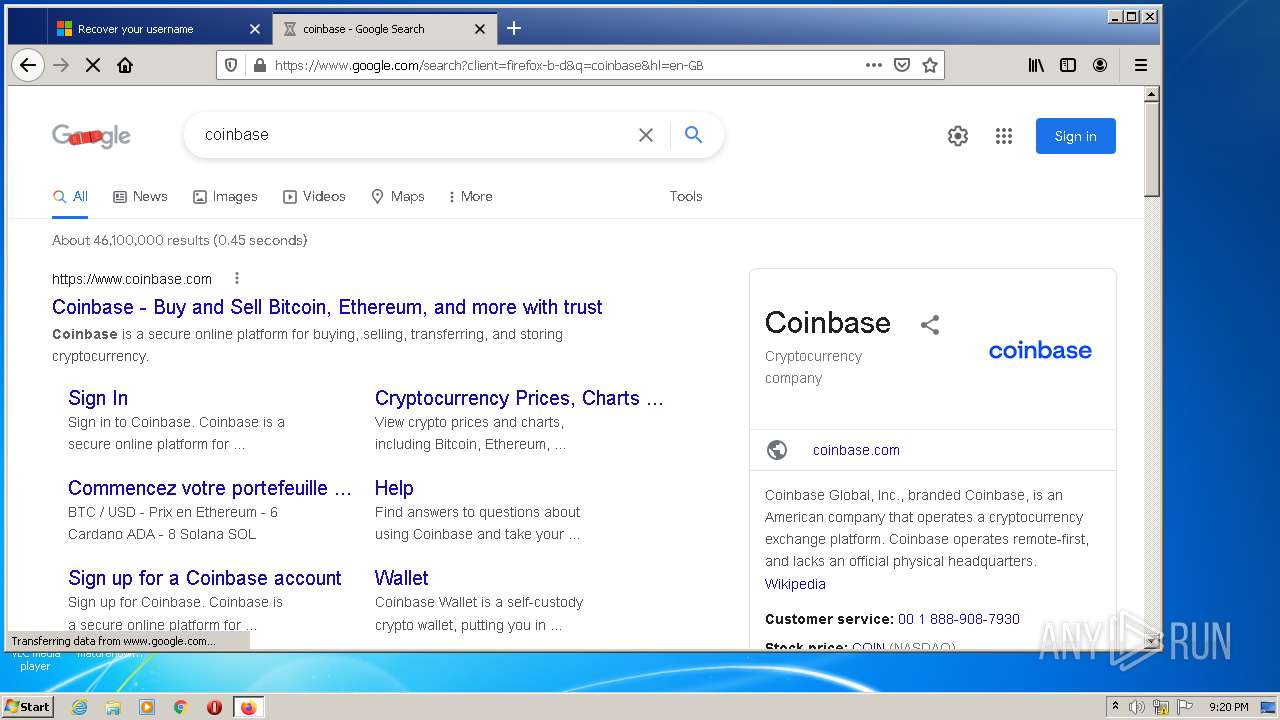The width and height of the screenshot is (1280, 720).
Task: Call customer service number link
Action: [959, 619]
